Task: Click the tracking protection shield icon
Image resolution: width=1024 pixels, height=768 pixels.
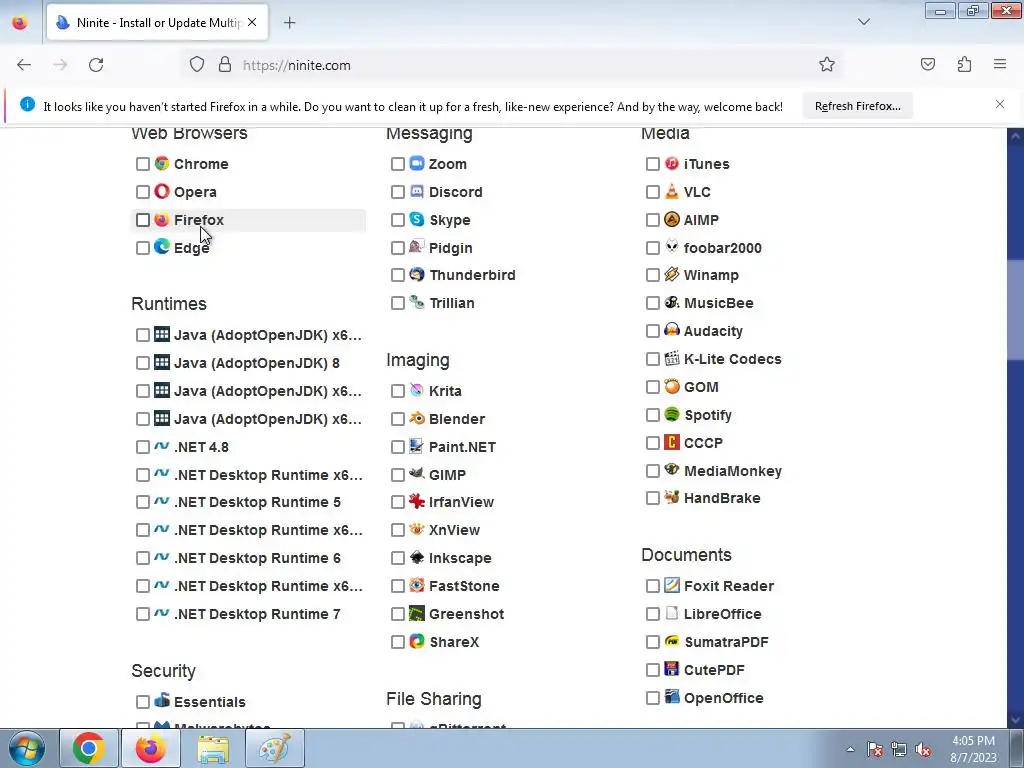Action: coord(197,65)
